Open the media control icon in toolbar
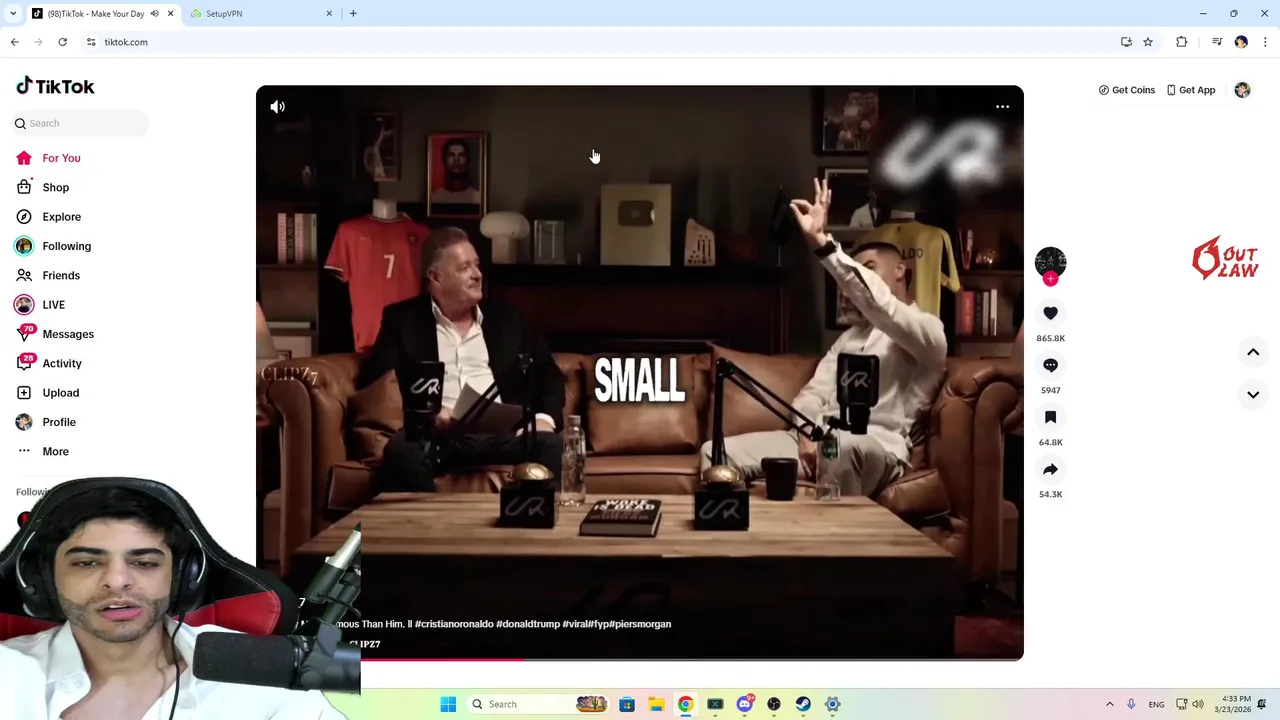Screen dimensions: 1280x720 1217,42
